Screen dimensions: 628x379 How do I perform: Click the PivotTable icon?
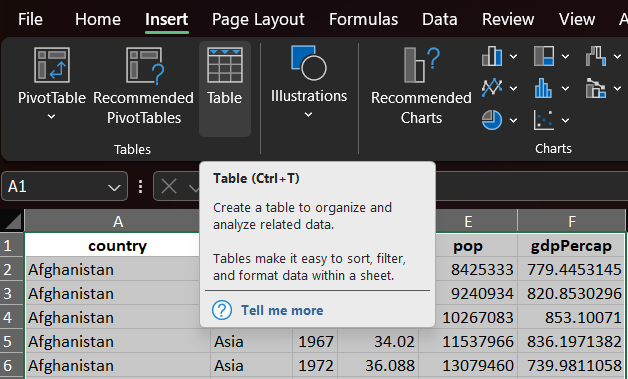click(x=52, y=65)
